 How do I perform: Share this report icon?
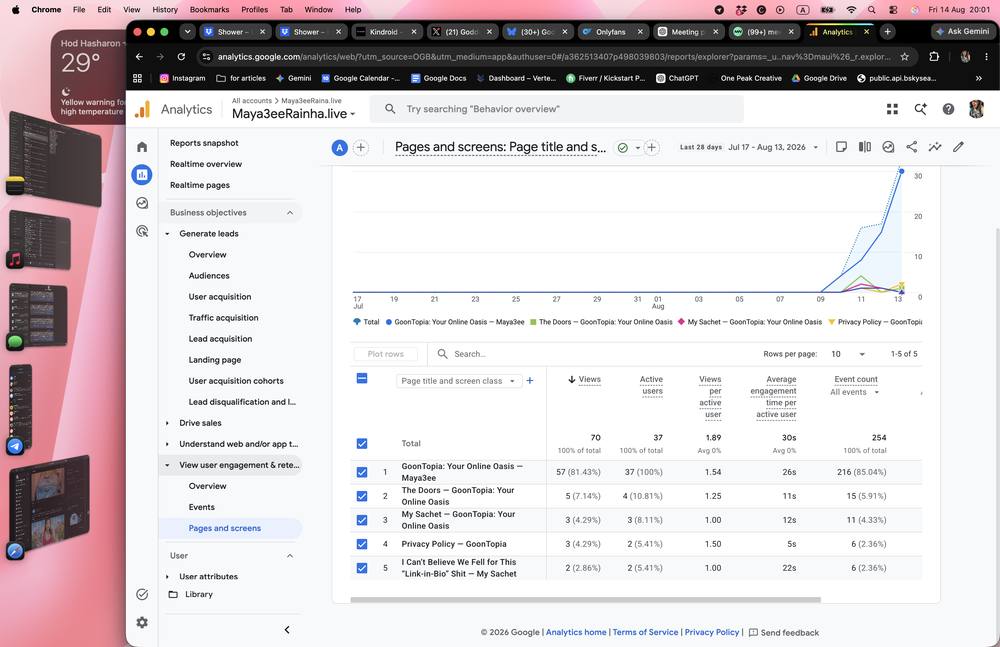tap(911, 147)
